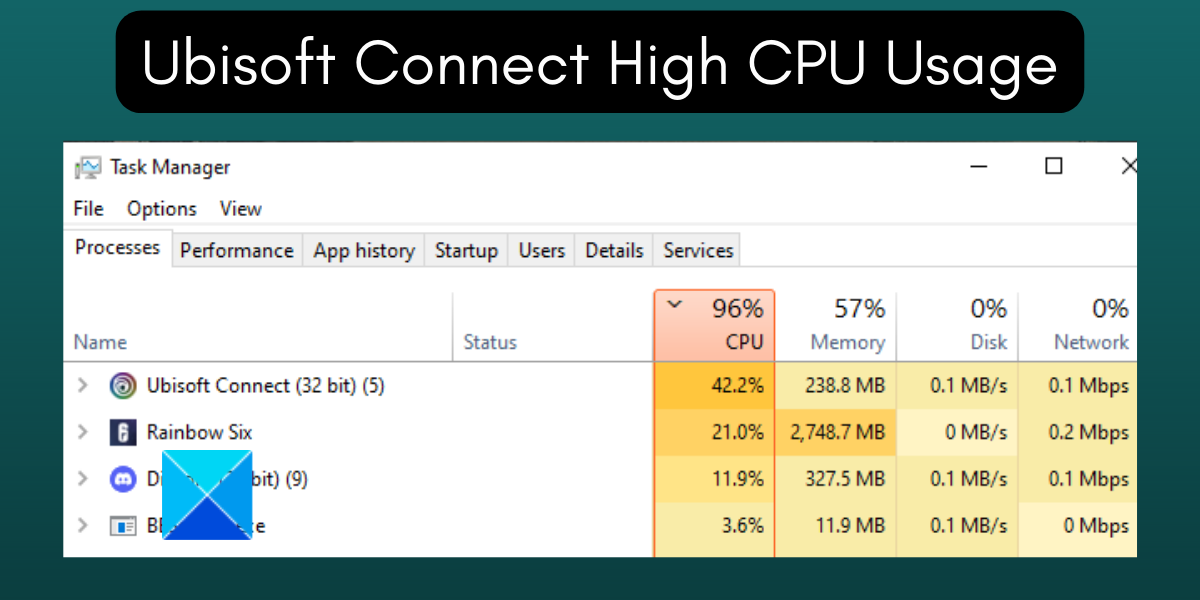Switch to the Startup tab
Screen dimensions: 1200x600
466,251
